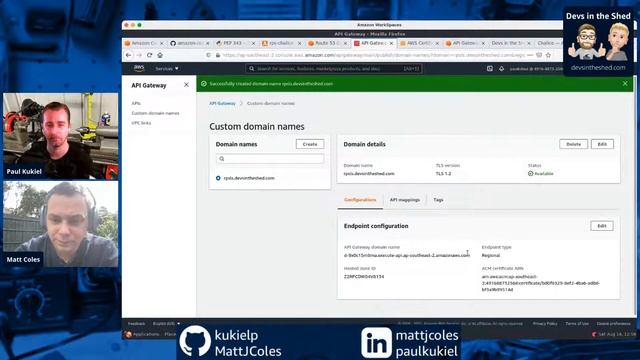
Task: Click Edit in the Domain details panel
Action: (602, 144)
